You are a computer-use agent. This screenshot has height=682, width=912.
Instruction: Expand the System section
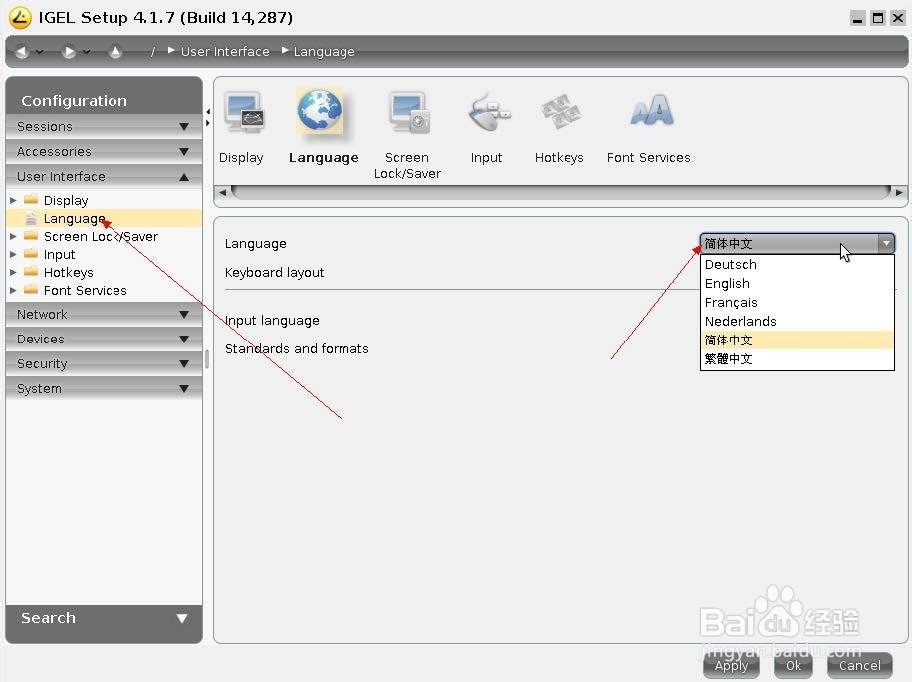point(104,388)
